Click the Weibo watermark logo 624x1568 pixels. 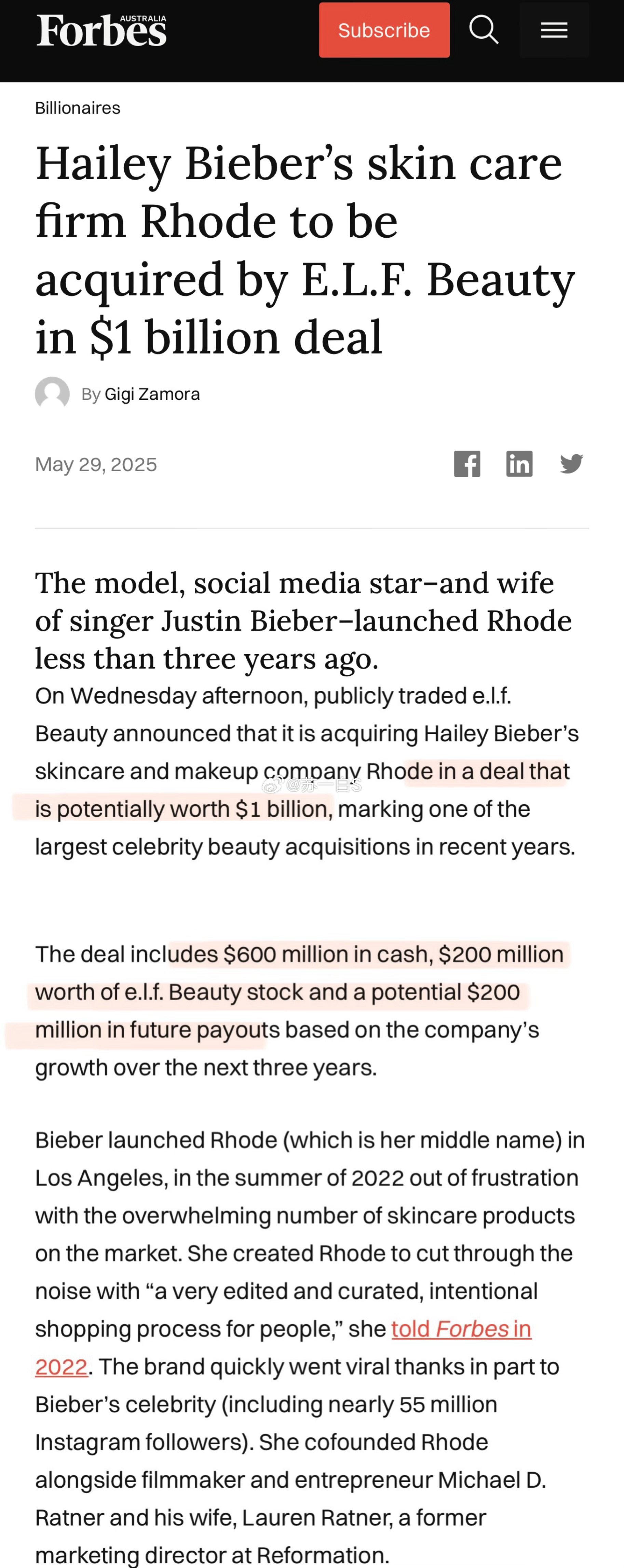[x=272, y=785]
